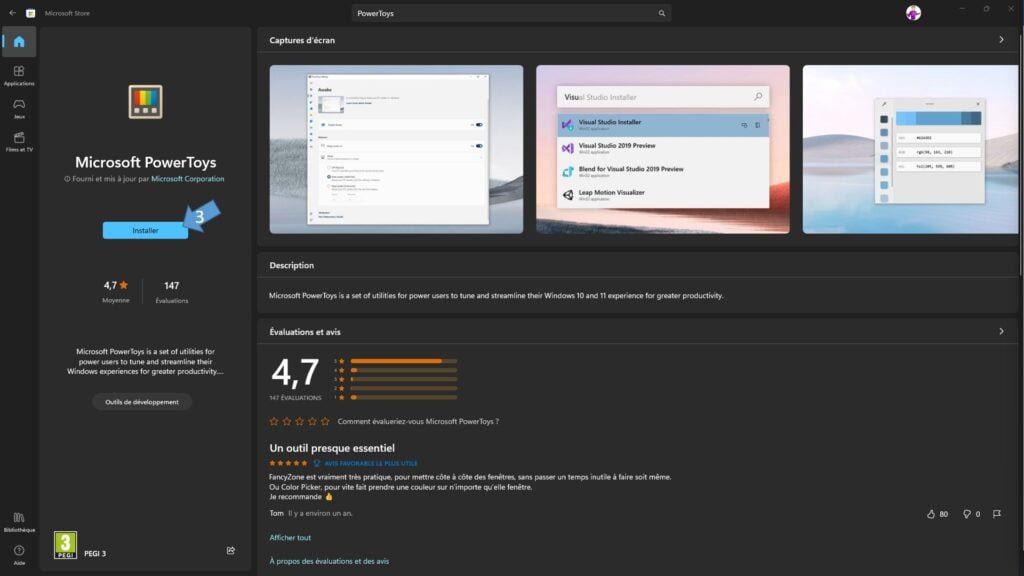Screen dimensions: 1024x576
Task: Click the reviewer name 'Tom'
Action: coord(276,513)
